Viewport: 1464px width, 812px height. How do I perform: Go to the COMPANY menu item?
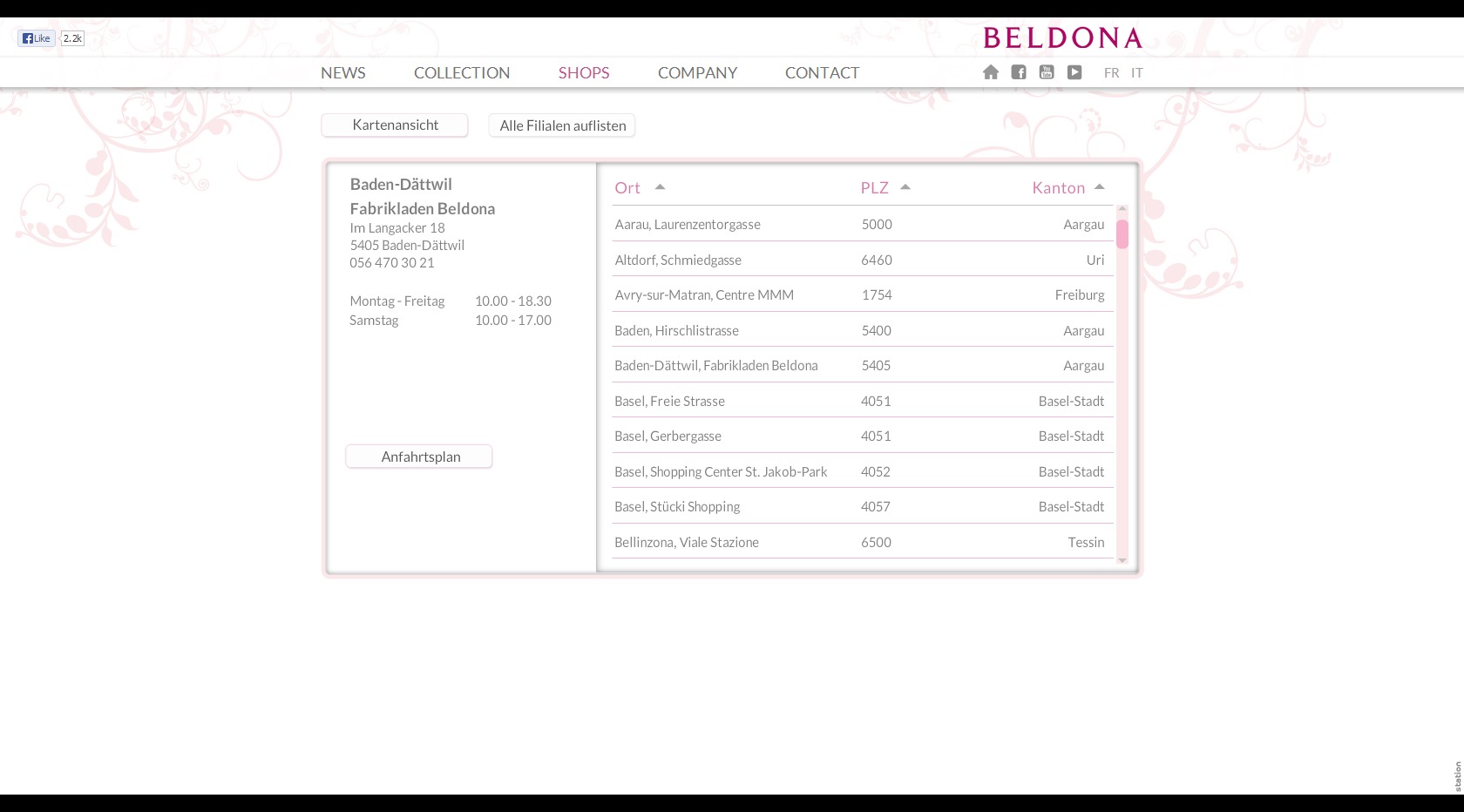point(697,73)
